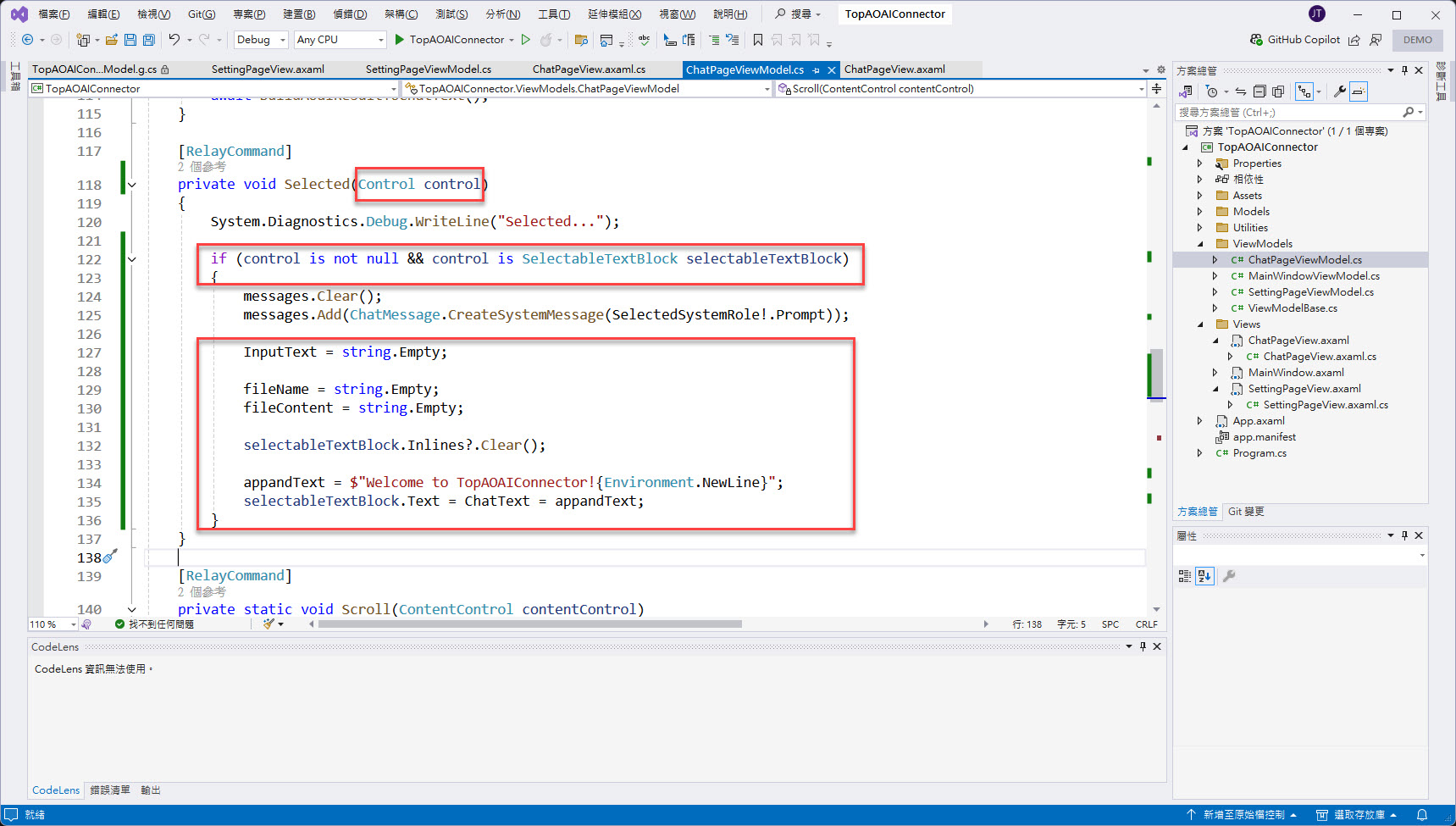Click the spell checker abc icon
This screenshot has width=1456, height=826.
click(x=645, y=40)
